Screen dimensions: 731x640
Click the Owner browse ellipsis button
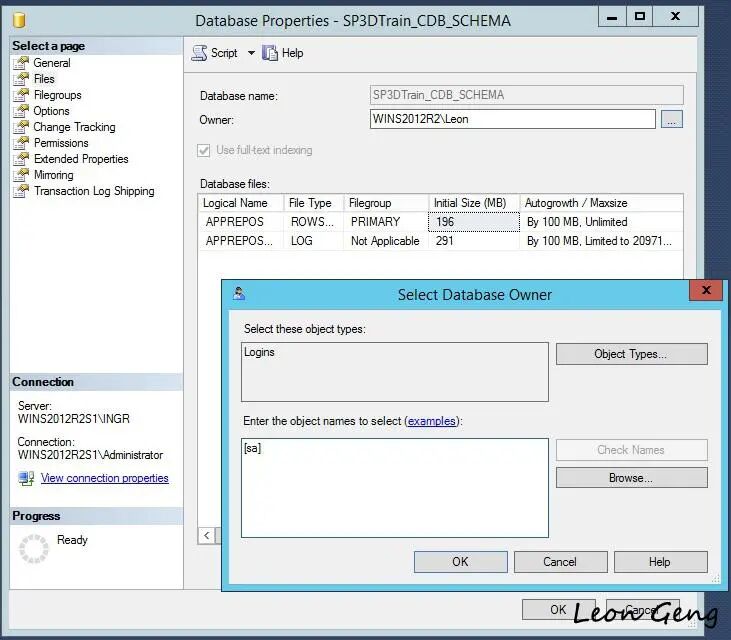(671, 119)
